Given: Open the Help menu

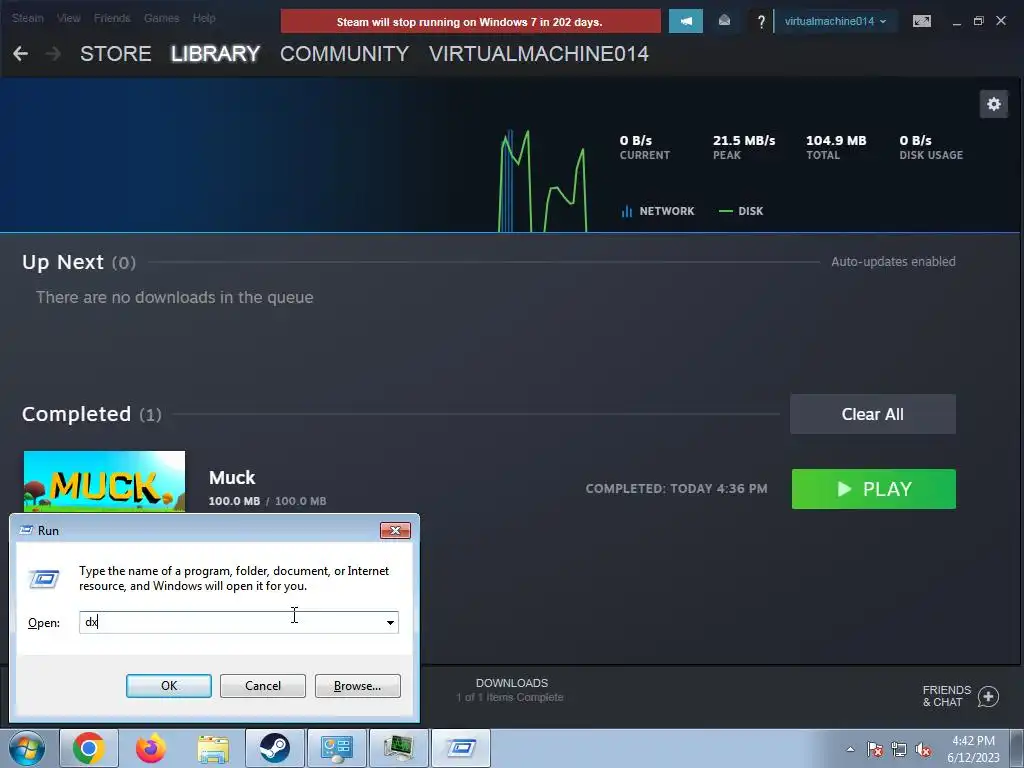Looking at the screenshot, I should [204, 18].
